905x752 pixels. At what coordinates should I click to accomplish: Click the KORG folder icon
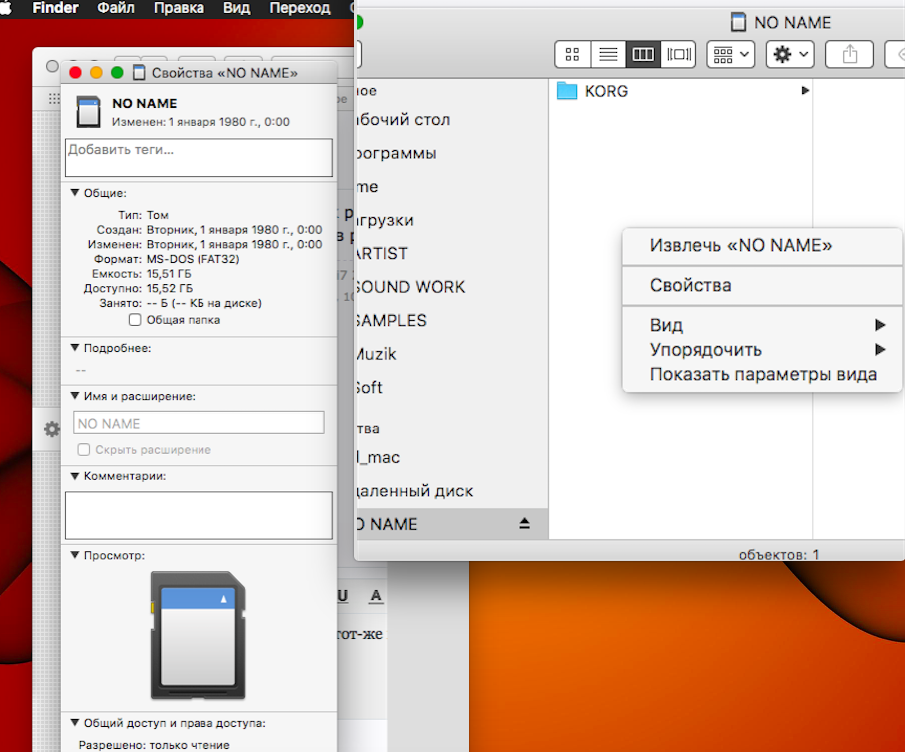pos(567,91)
